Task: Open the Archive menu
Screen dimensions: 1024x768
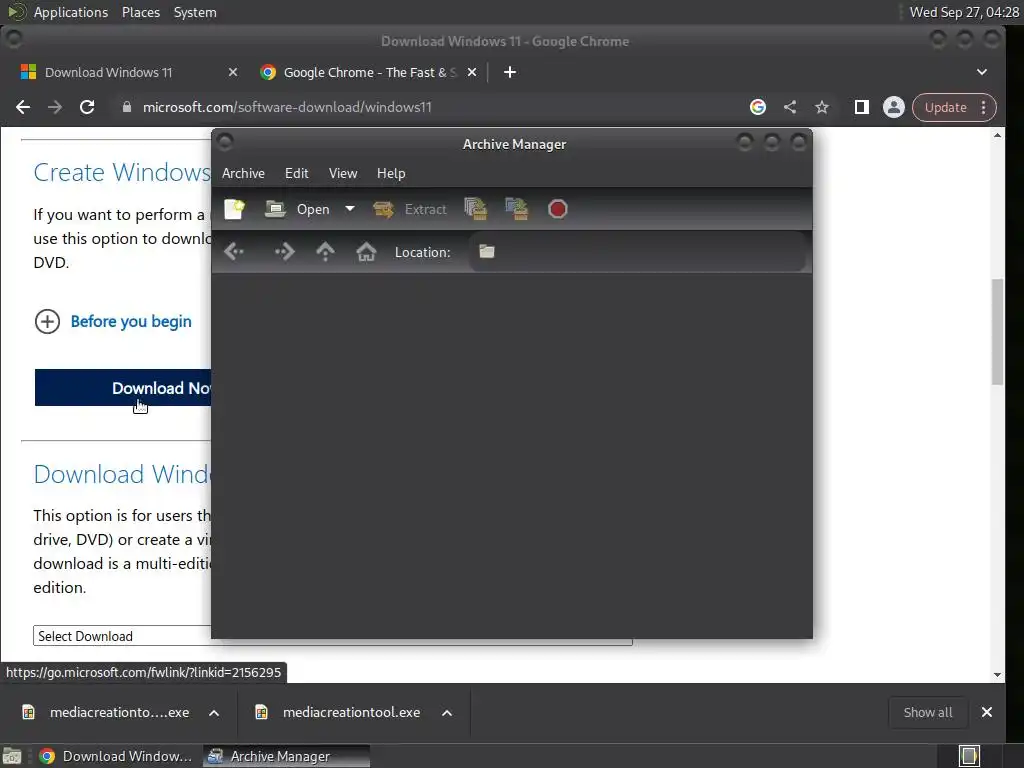Action: point(243,173)
